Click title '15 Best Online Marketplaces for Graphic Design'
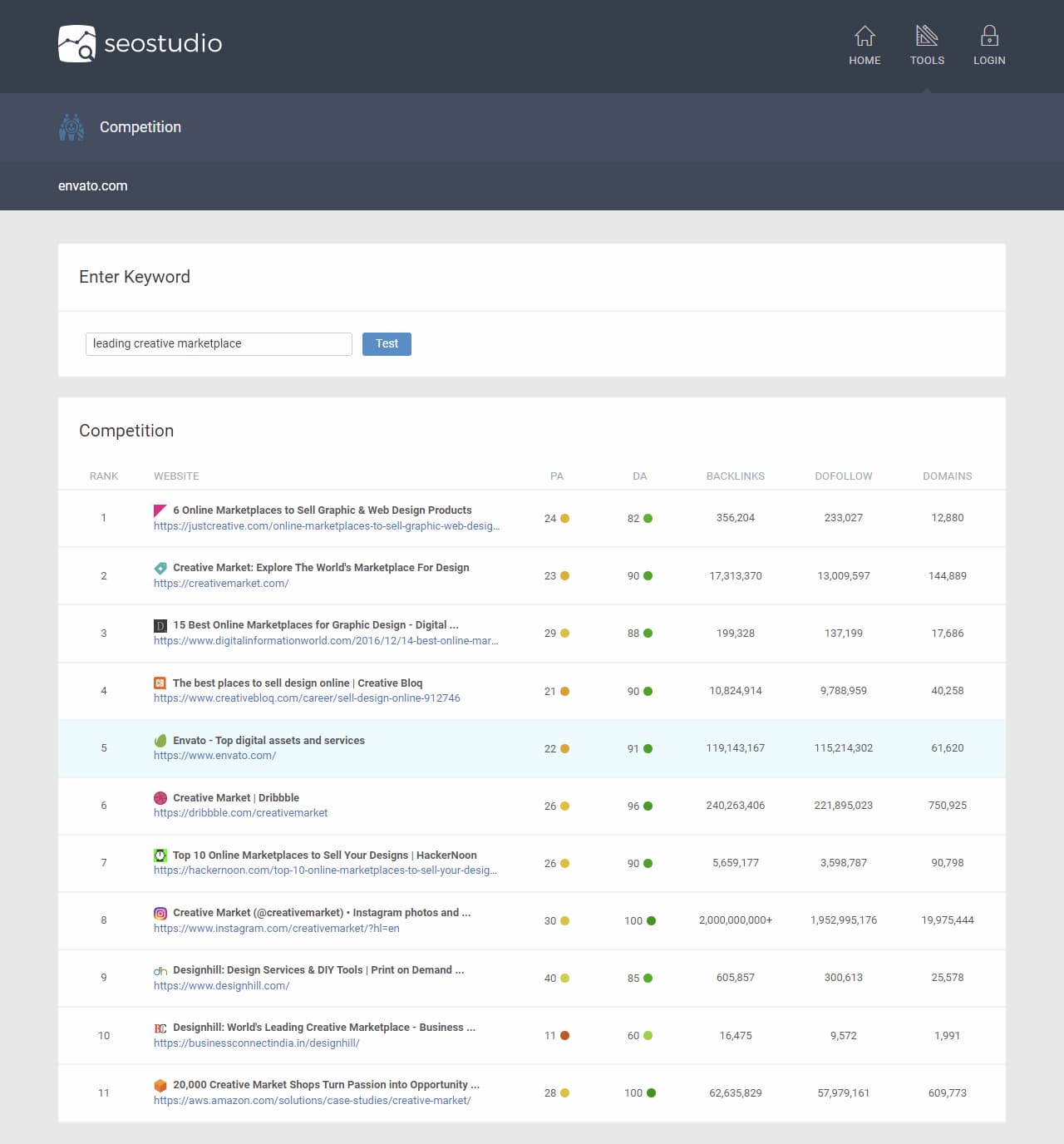Image resolution: width=1064 pixels, height=1144 pixels. pyautogui.click(x=316, y=625)
